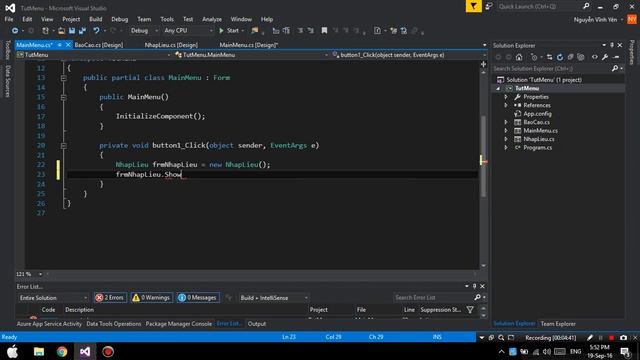Toggle auto-hide pin of Solution Explorer panel
Viewport: 640px width, 360px height.
pyautogui.click(x=612, y=45)
